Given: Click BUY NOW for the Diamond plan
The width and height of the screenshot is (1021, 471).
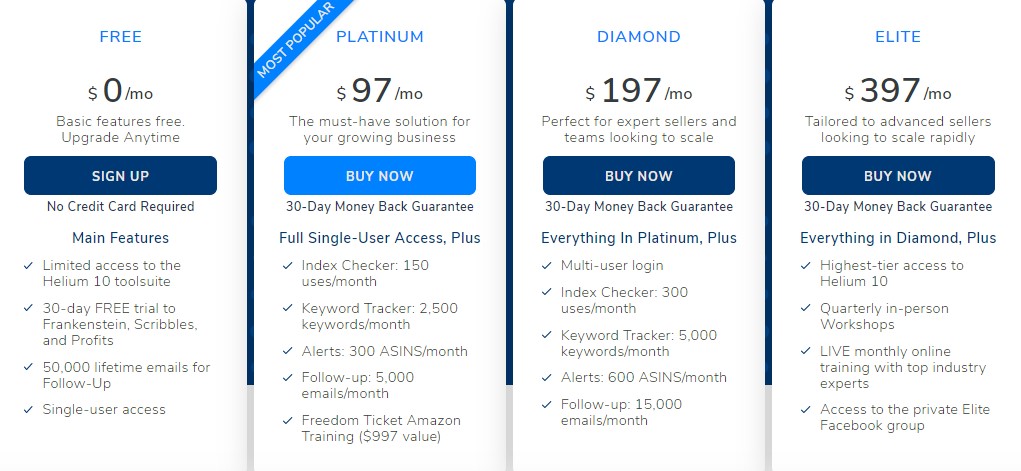Looking at the screenshot, I should click(639, 175).
